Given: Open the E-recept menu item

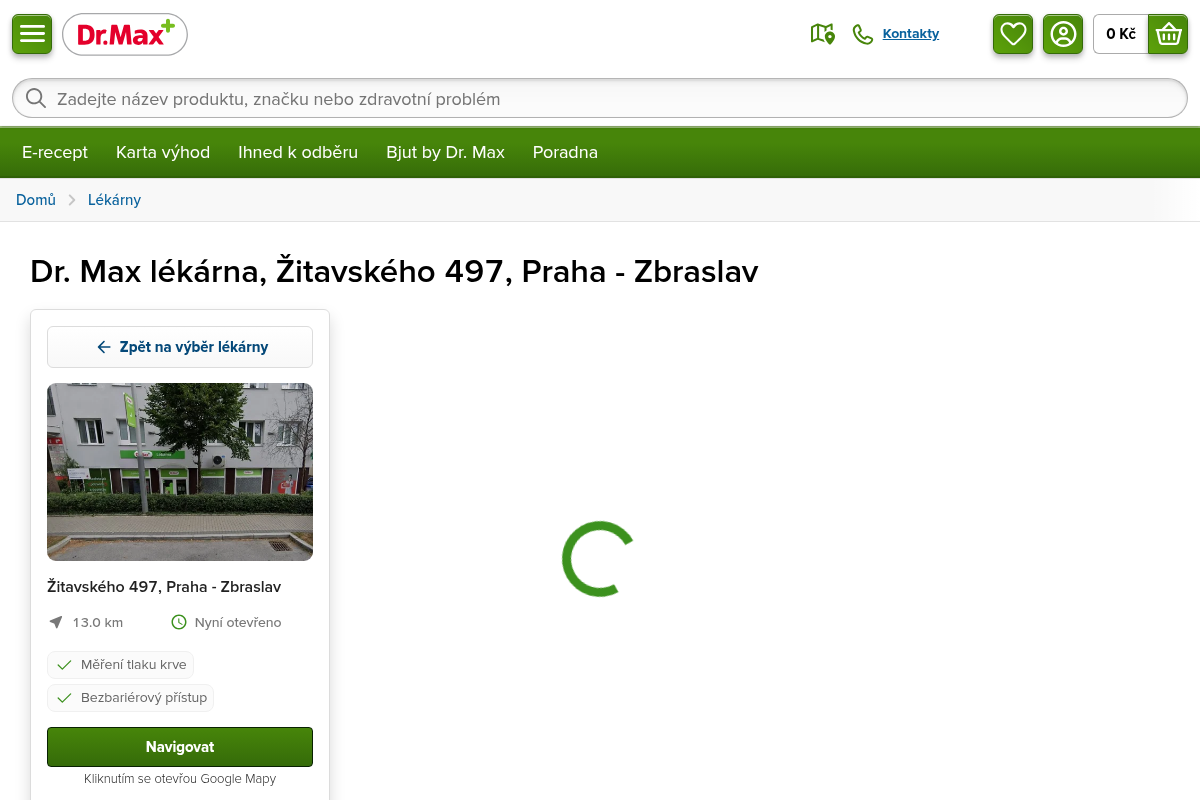Looking at the screenshot, I should [55, 152].
